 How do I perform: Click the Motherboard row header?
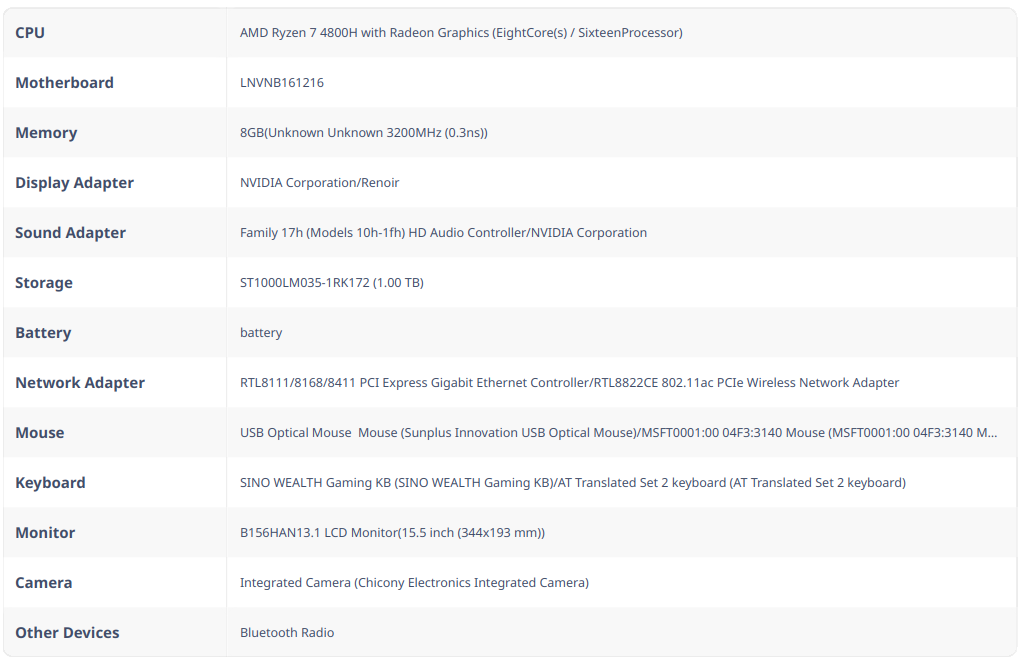65,82
